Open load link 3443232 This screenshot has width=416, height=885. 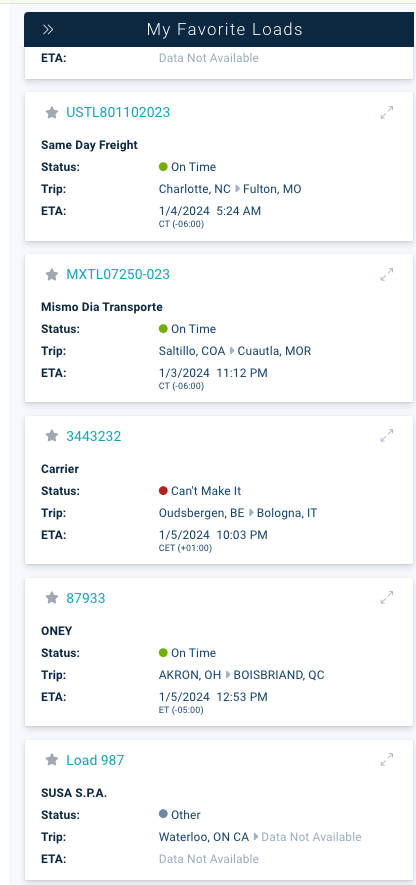94,436
